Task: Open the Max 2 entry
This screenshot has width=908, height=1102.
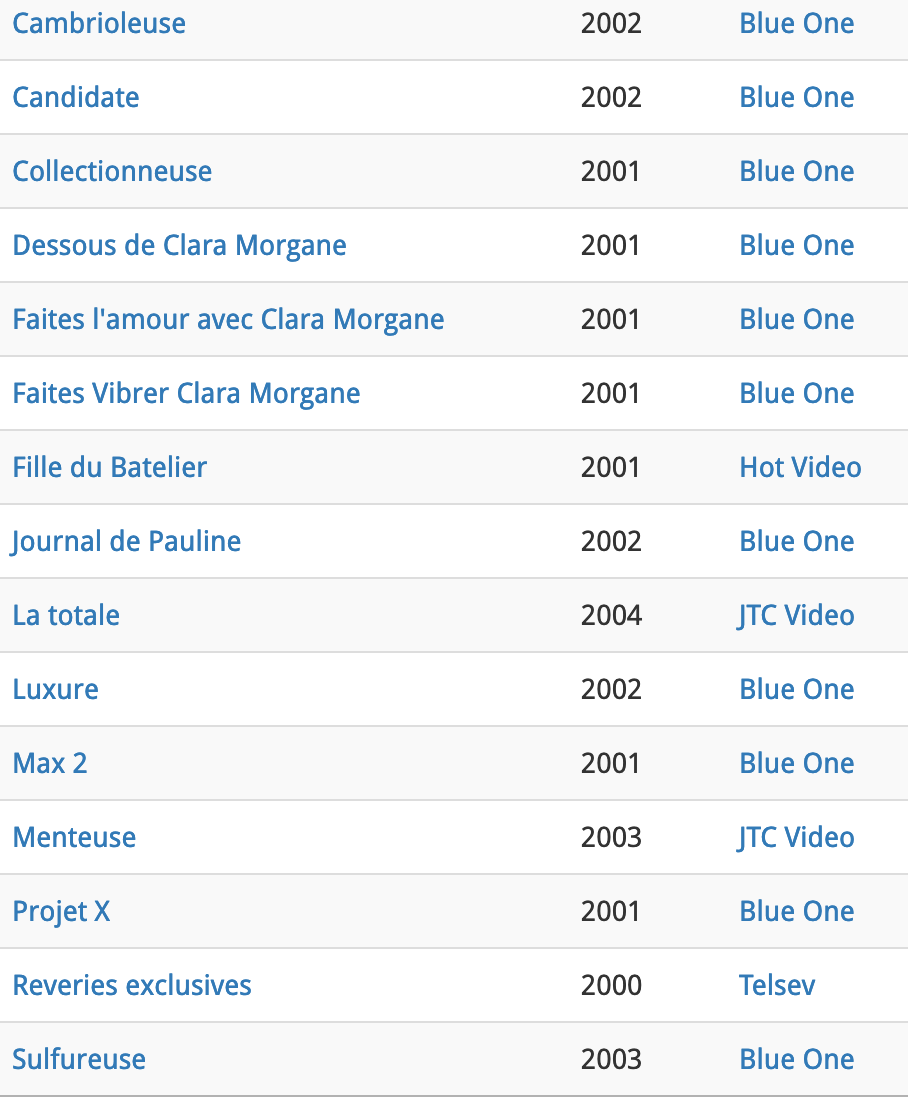Action: tap(50, 763)
